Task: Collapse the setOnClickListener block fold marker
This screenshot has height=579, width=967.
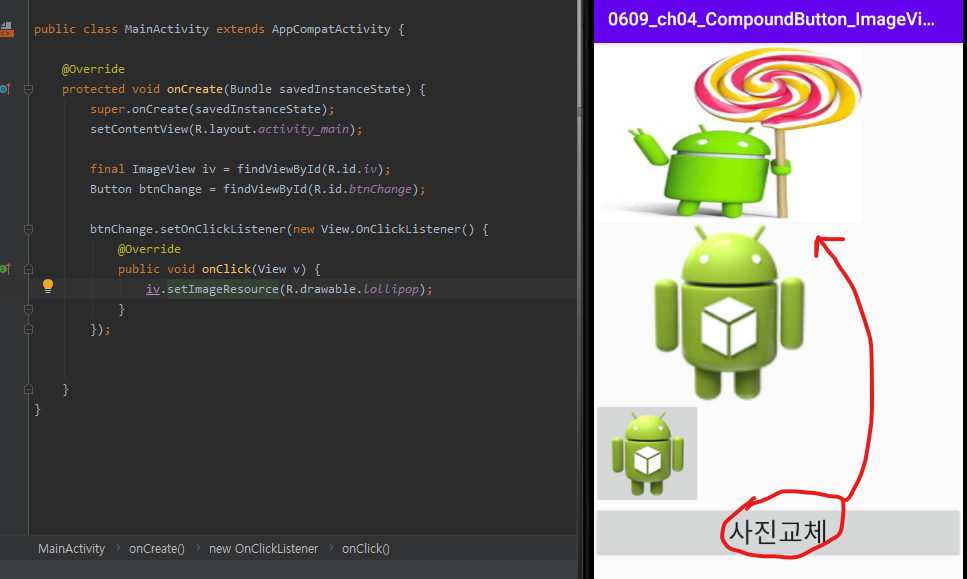Action: (x=28, y=229)
